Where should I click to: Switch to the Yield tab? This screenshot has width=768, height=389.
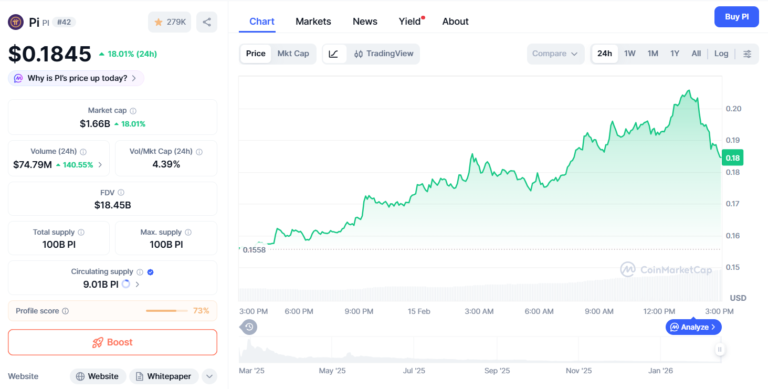[410, 22]
